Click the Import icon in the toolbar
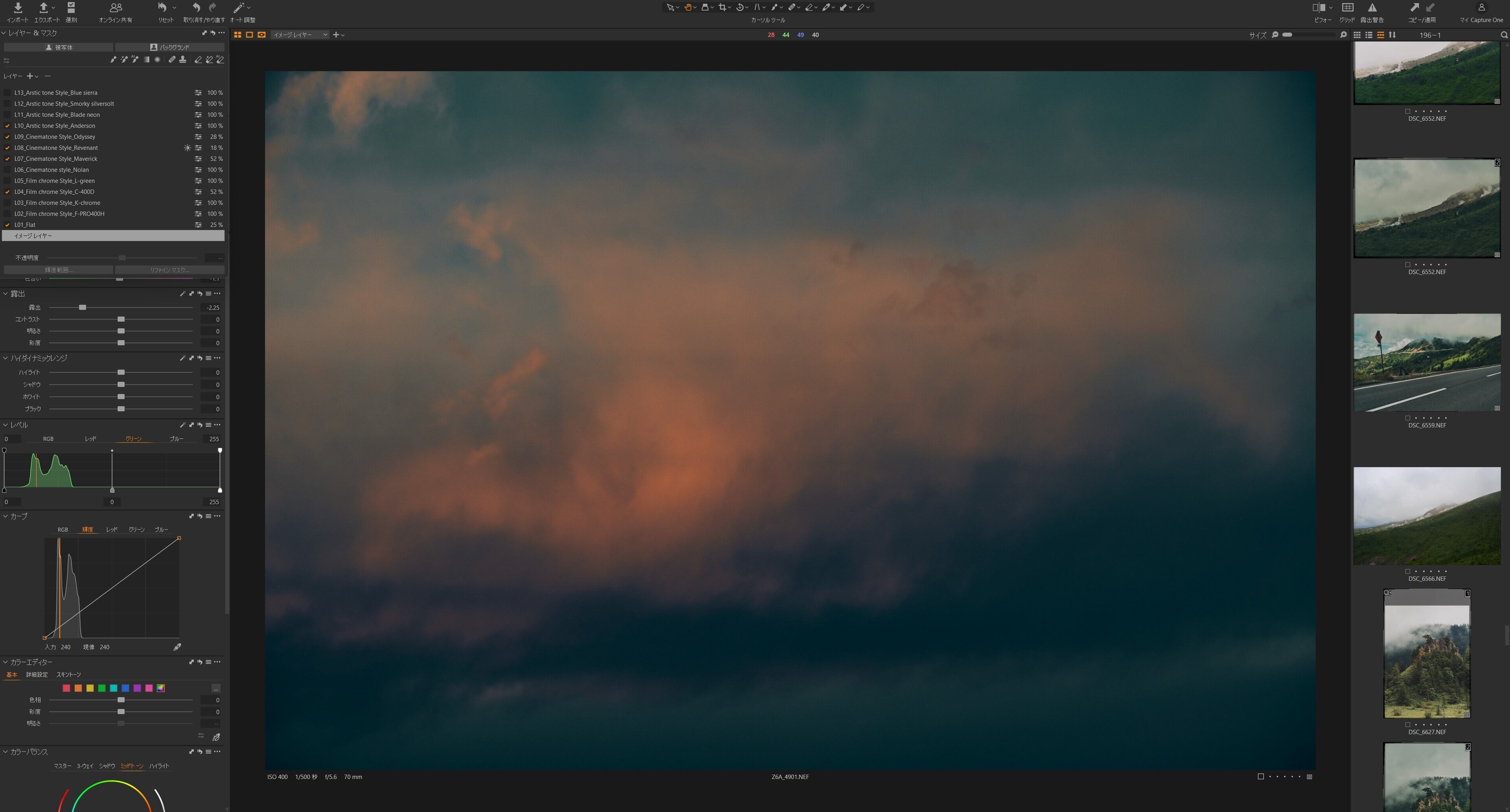This screenshot has height=812, width=1510. coord(18,7)
